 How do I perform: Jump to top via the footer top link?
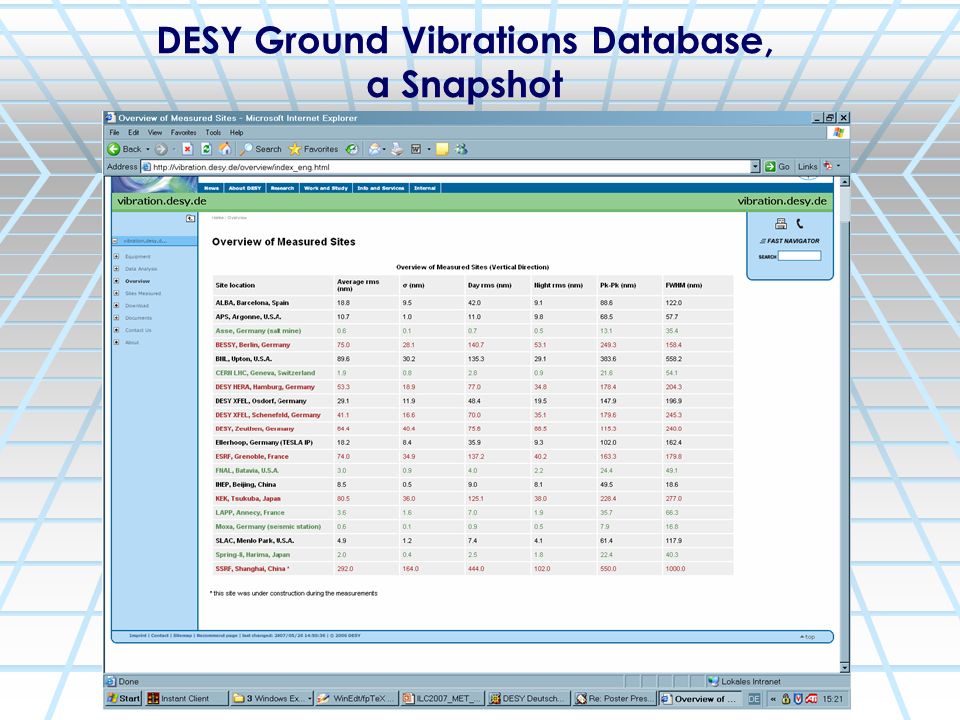point(808,637)
